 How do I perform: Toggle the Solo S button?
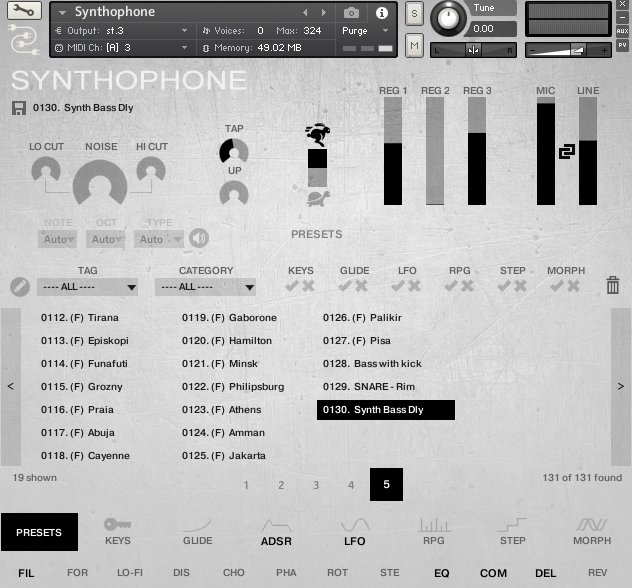coord(414,14)
